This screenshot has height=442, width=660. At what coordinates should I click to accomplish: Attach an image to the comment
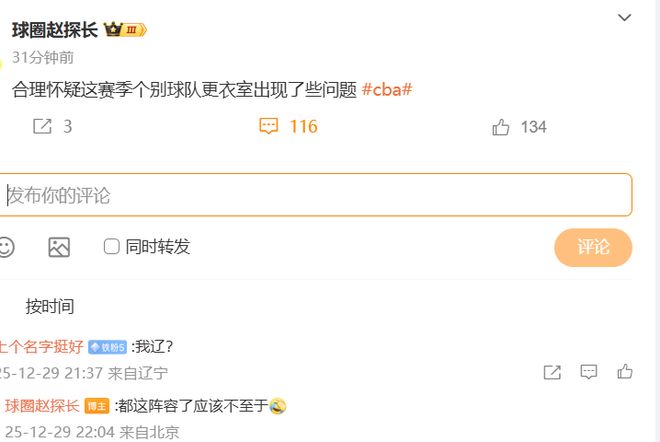tap(59, 247)
